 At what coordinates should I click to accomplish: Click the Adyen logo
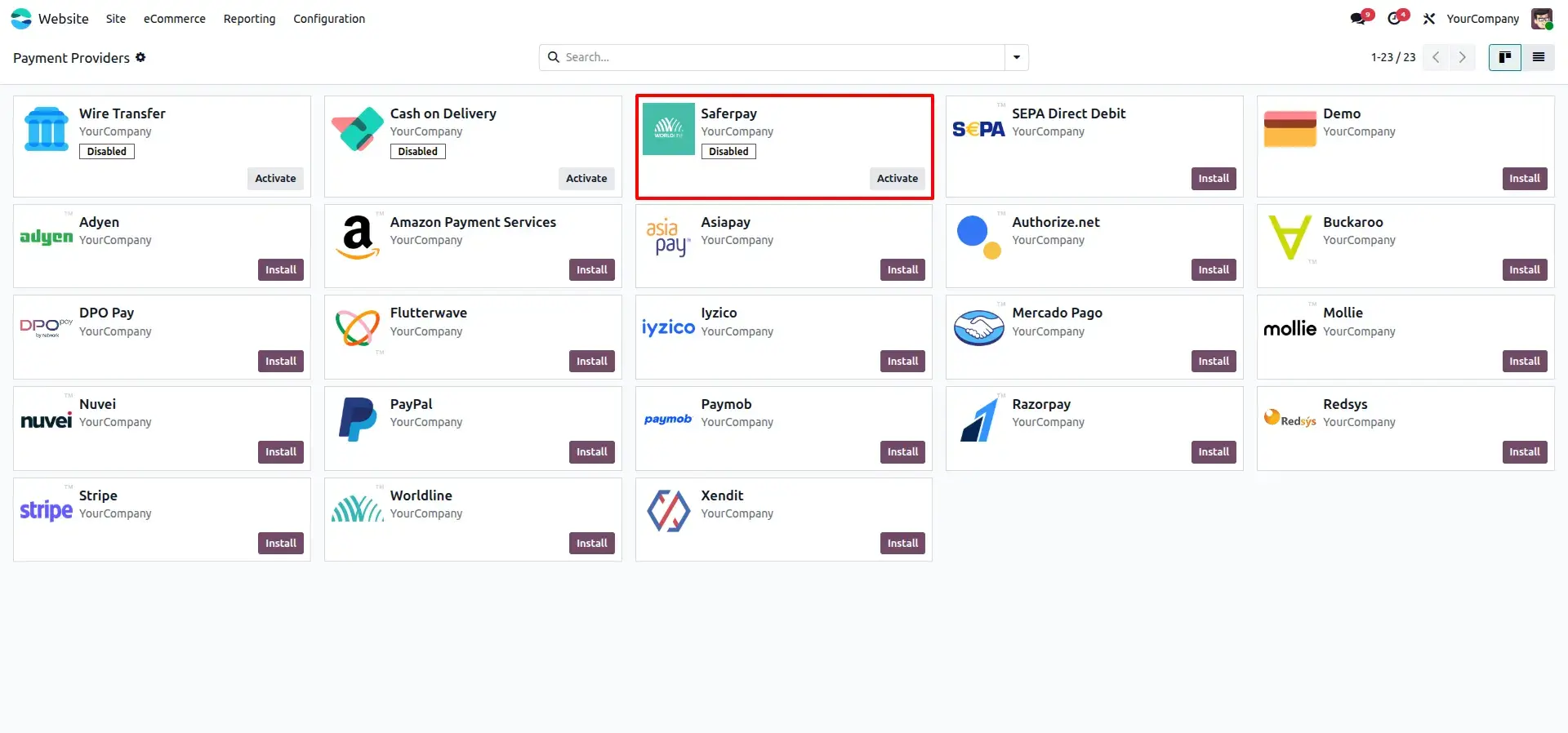47,237
